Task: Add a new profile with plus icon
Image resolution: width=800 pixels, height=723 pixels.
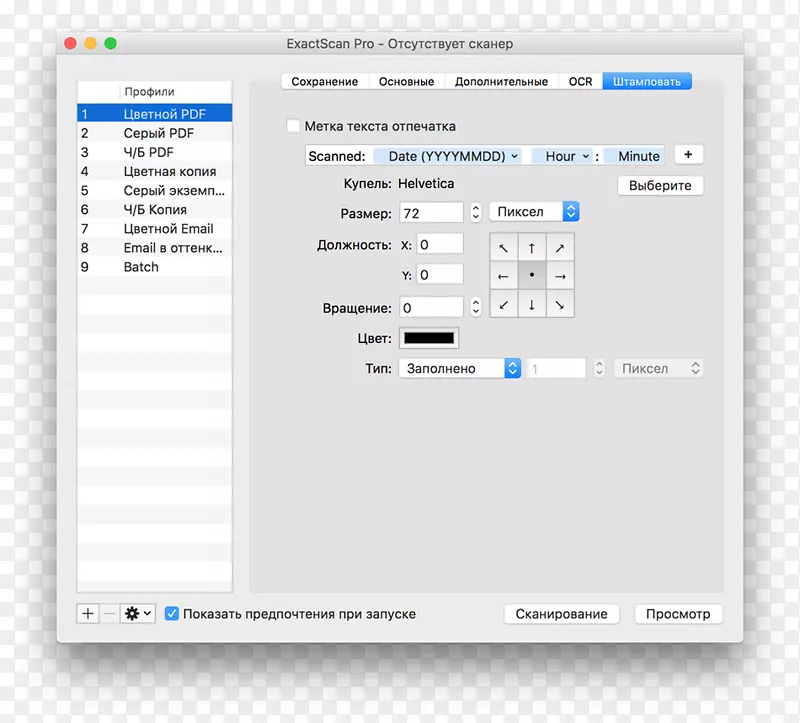Action: point(88,614)
